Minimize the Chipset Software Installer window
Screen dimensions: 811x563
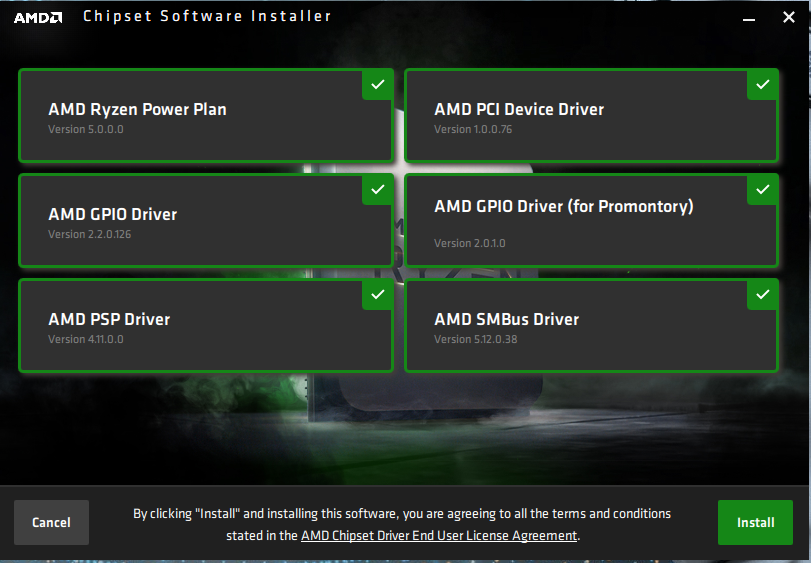(x=749, y=18)
